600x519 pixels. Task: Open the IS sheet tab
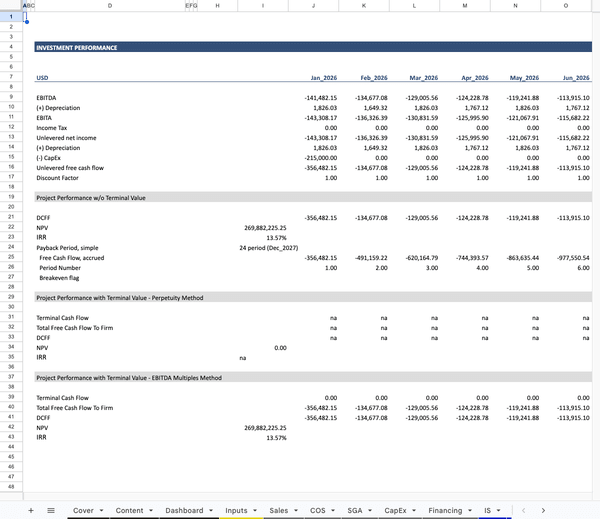(x=487, y=510)
